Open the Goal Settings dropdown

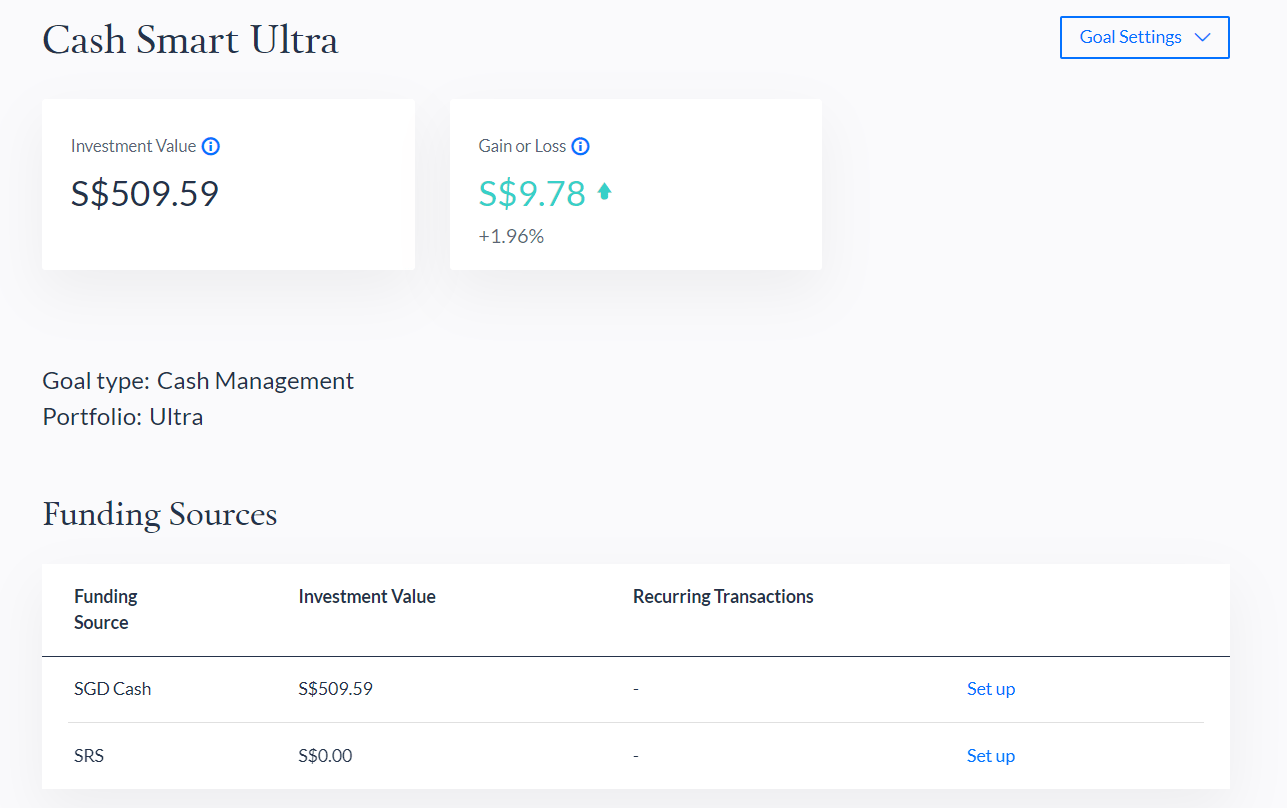click(x=1144, y=37)
